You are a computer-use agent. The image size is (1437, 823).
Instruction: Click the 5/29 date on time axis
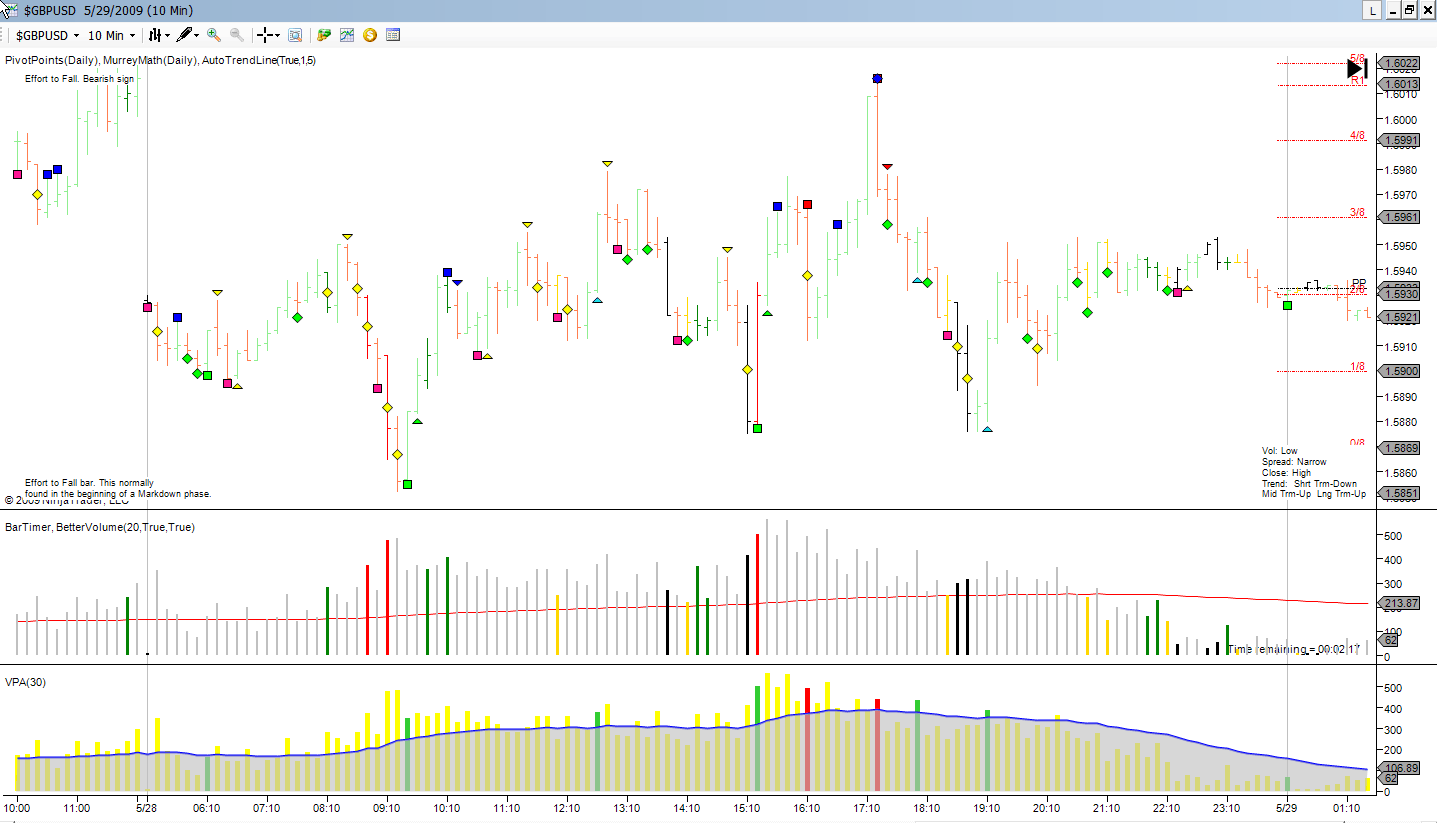click(x=1287, y=807)
